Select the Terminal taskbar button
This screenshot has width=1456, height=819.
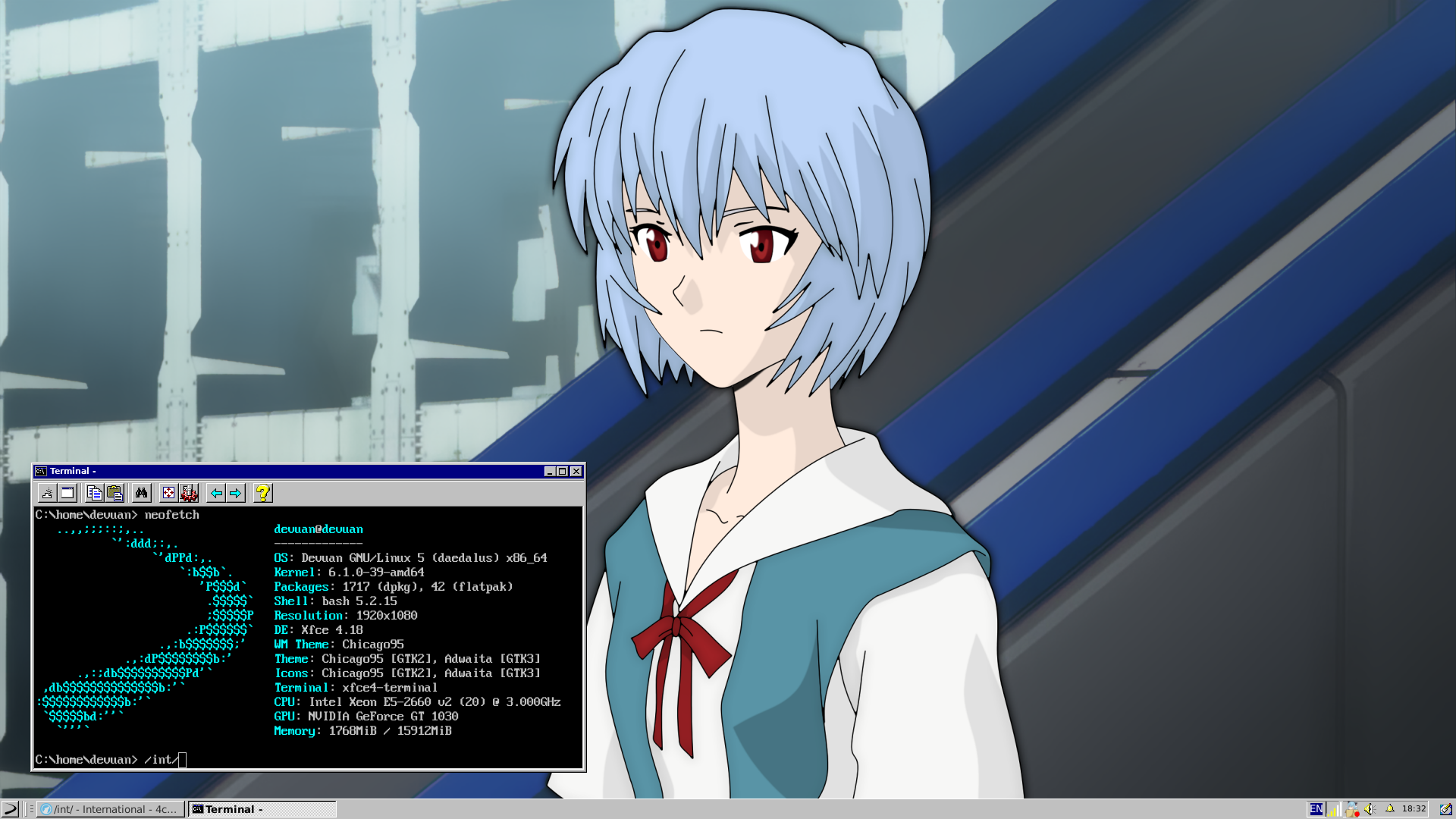[x=262, y=809]
